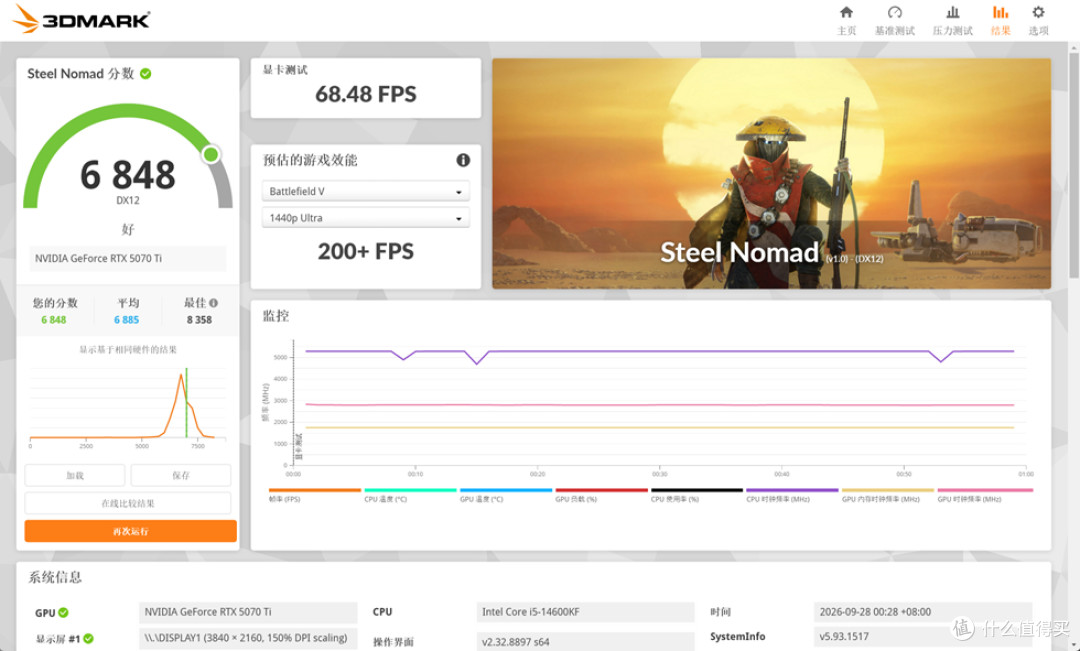Click the best score 8 358
This screenshot has width=1080, height=651.
199,320
